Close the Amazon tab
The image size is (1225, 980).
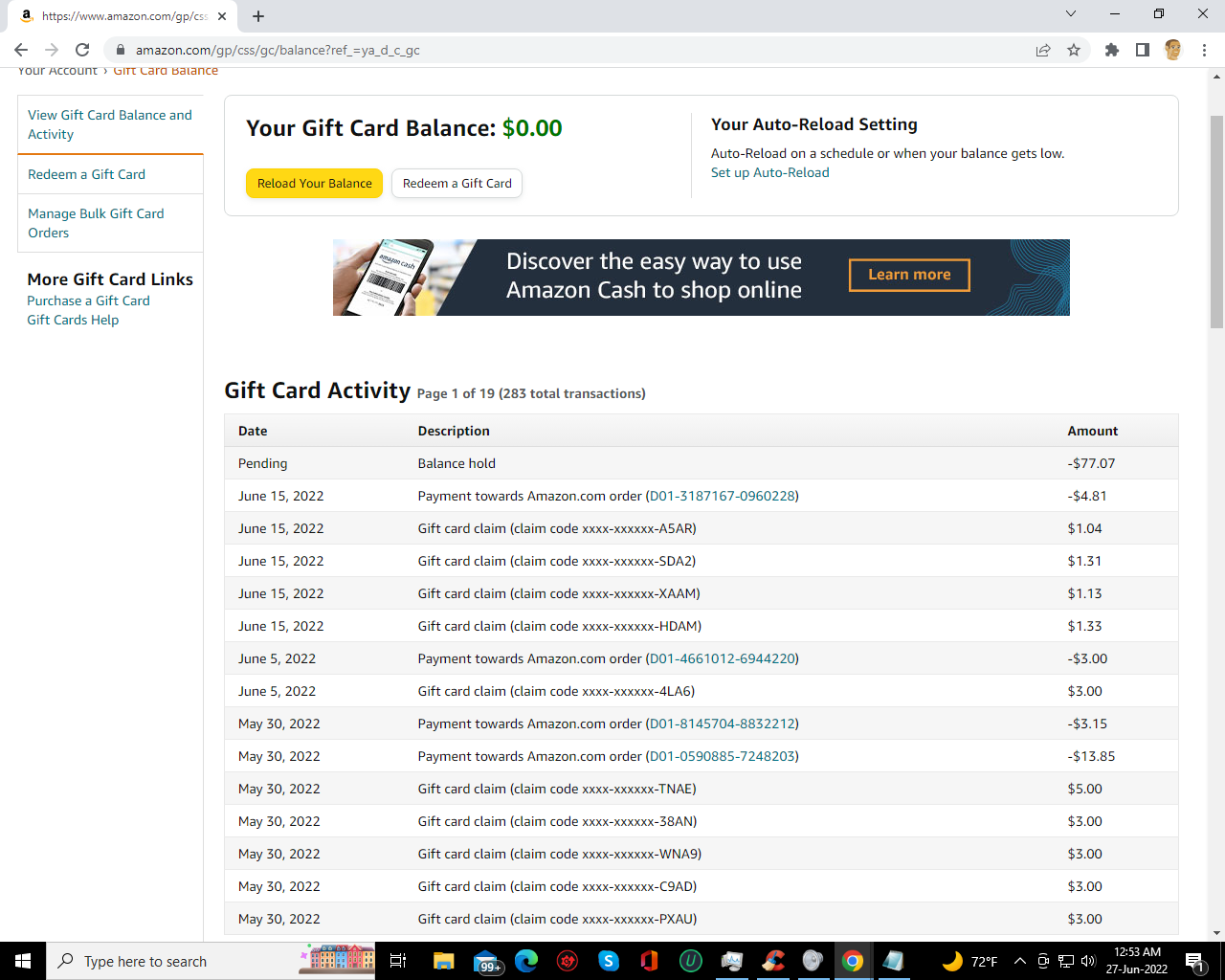tap(222, 16)
